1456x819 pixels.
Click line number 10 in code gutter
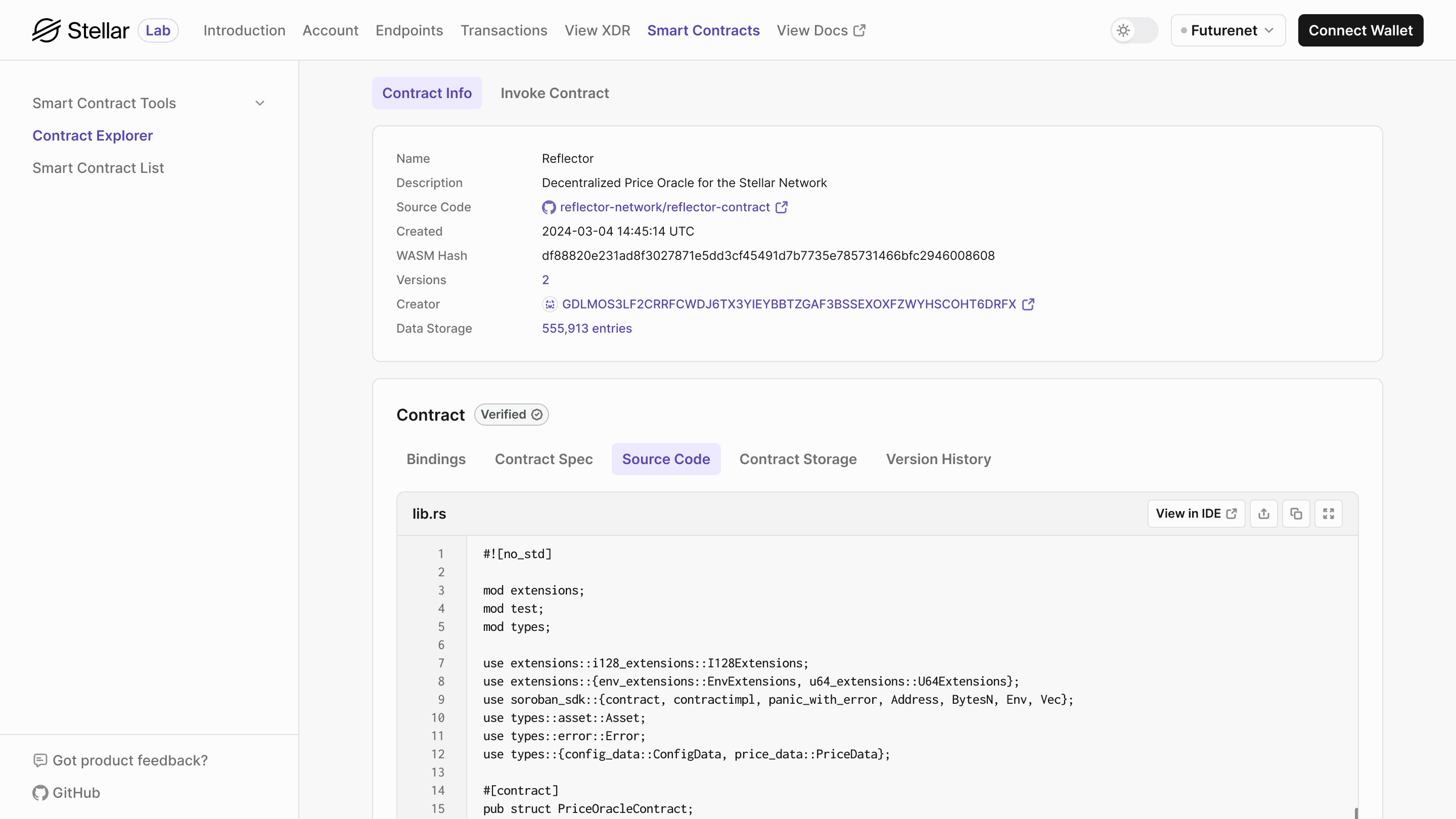(438, 718)
